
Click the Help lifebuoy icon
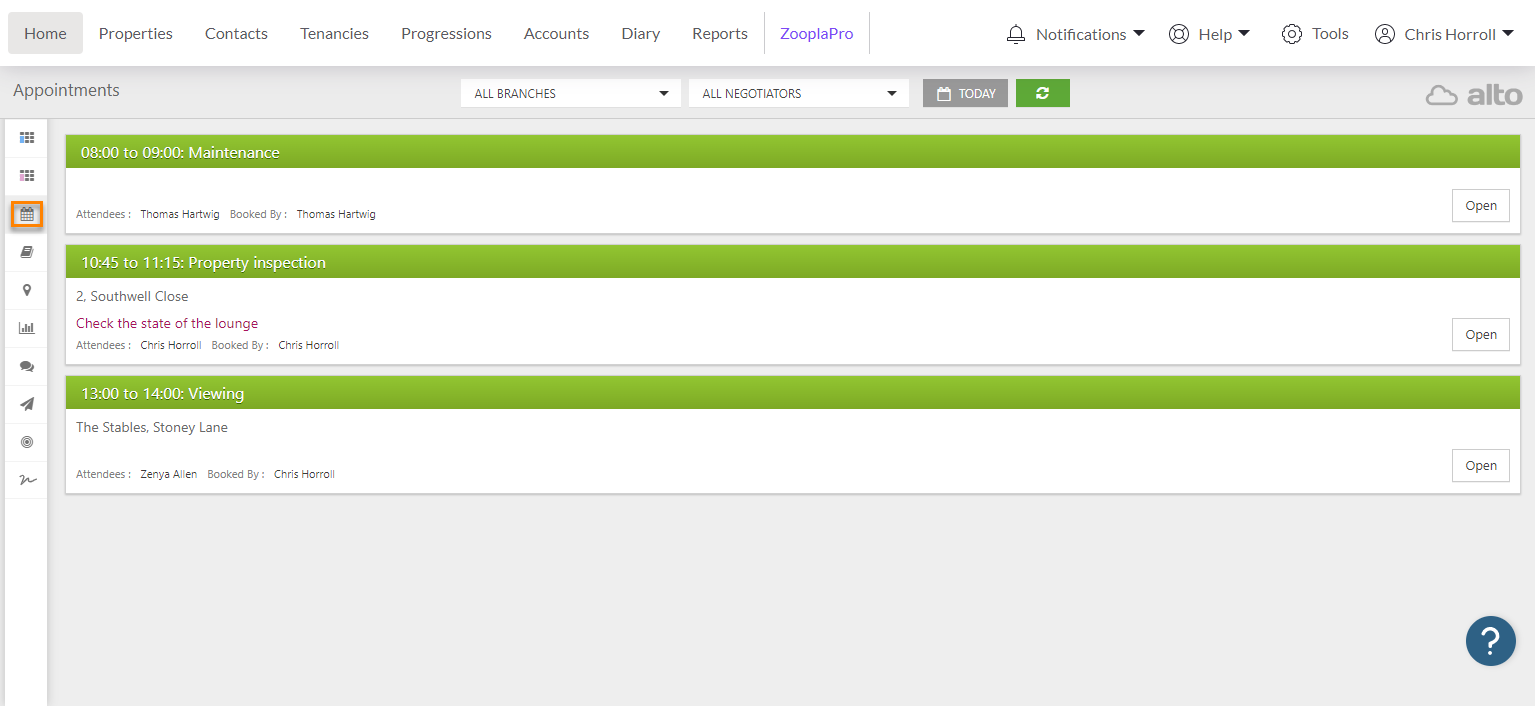point(1179,34)
